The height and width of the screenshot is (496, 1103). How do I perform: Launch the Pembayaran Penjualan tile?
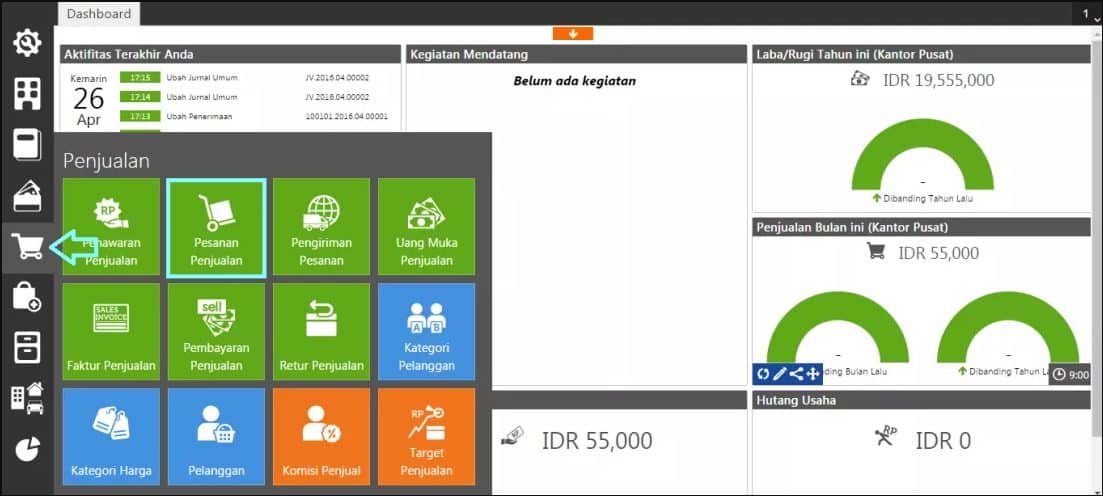[x=216, y=331]
